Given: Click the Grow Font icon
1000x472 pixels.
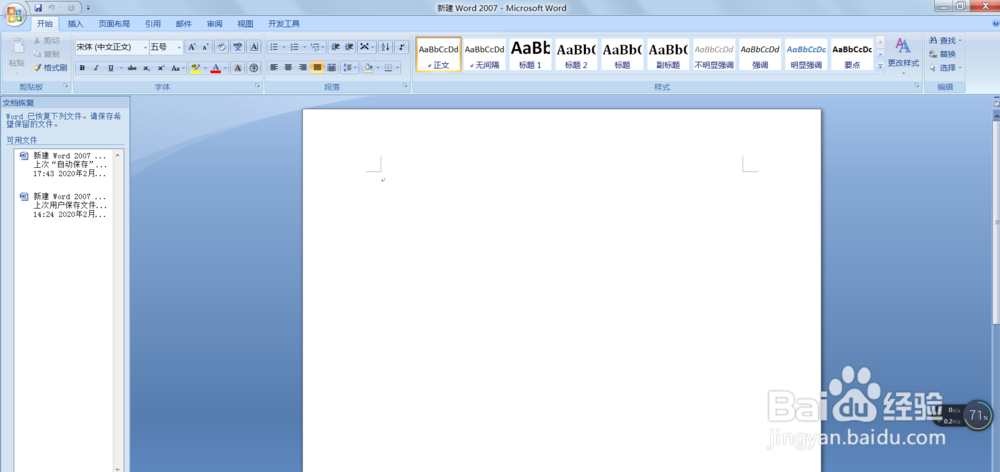Looking at the screenshot, I should pyautogui.click(x=191, y=47).
